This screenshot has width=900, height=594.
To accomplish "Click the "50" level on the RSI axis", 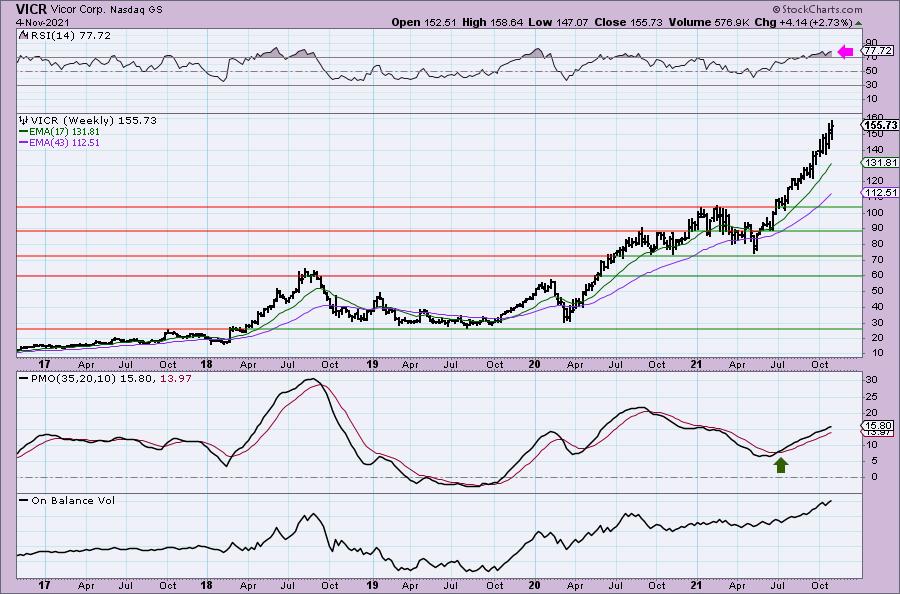I will coord(871,71).
